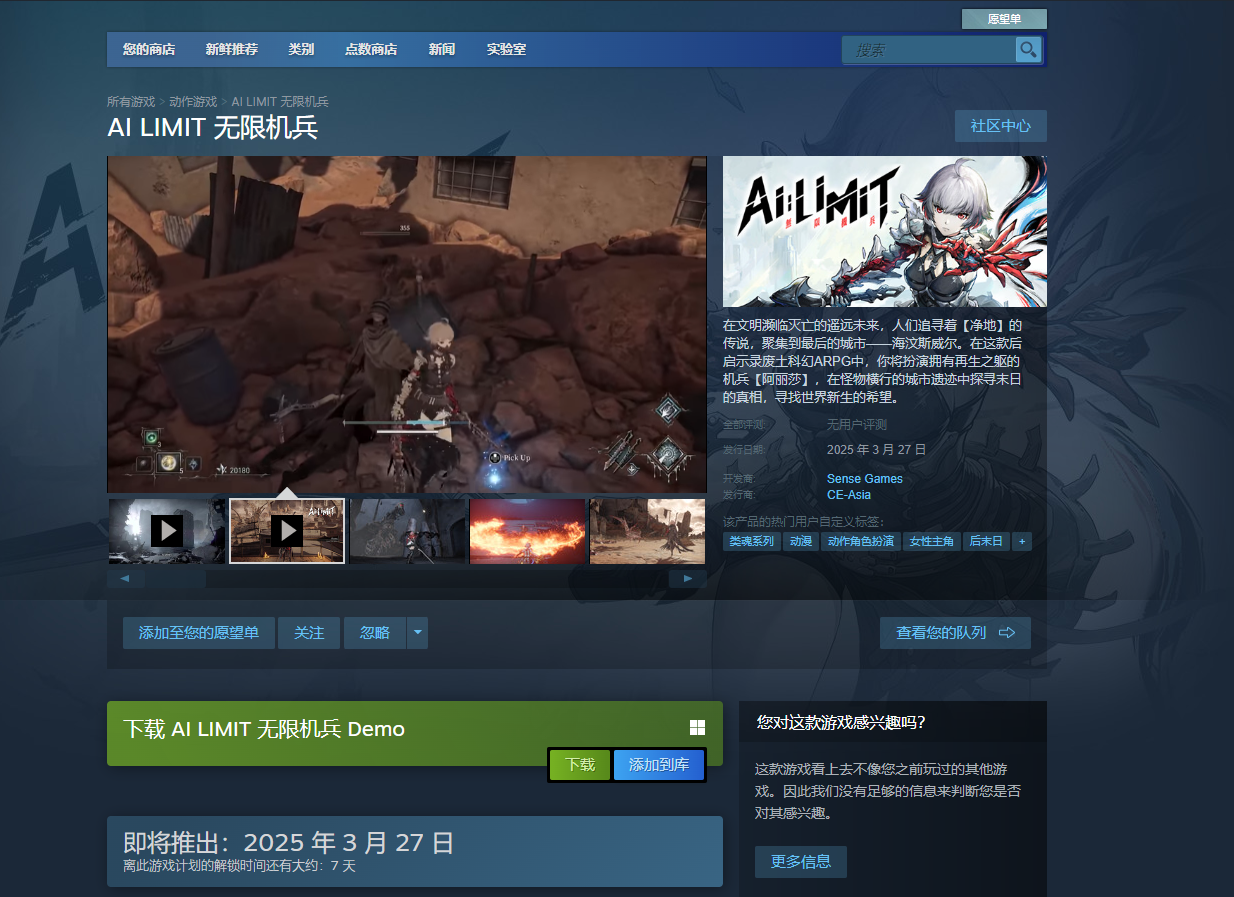The width and height of the screenshot is (1234, 897).
Task: Click the 无用户评测 review text
Action: [857, 425]
